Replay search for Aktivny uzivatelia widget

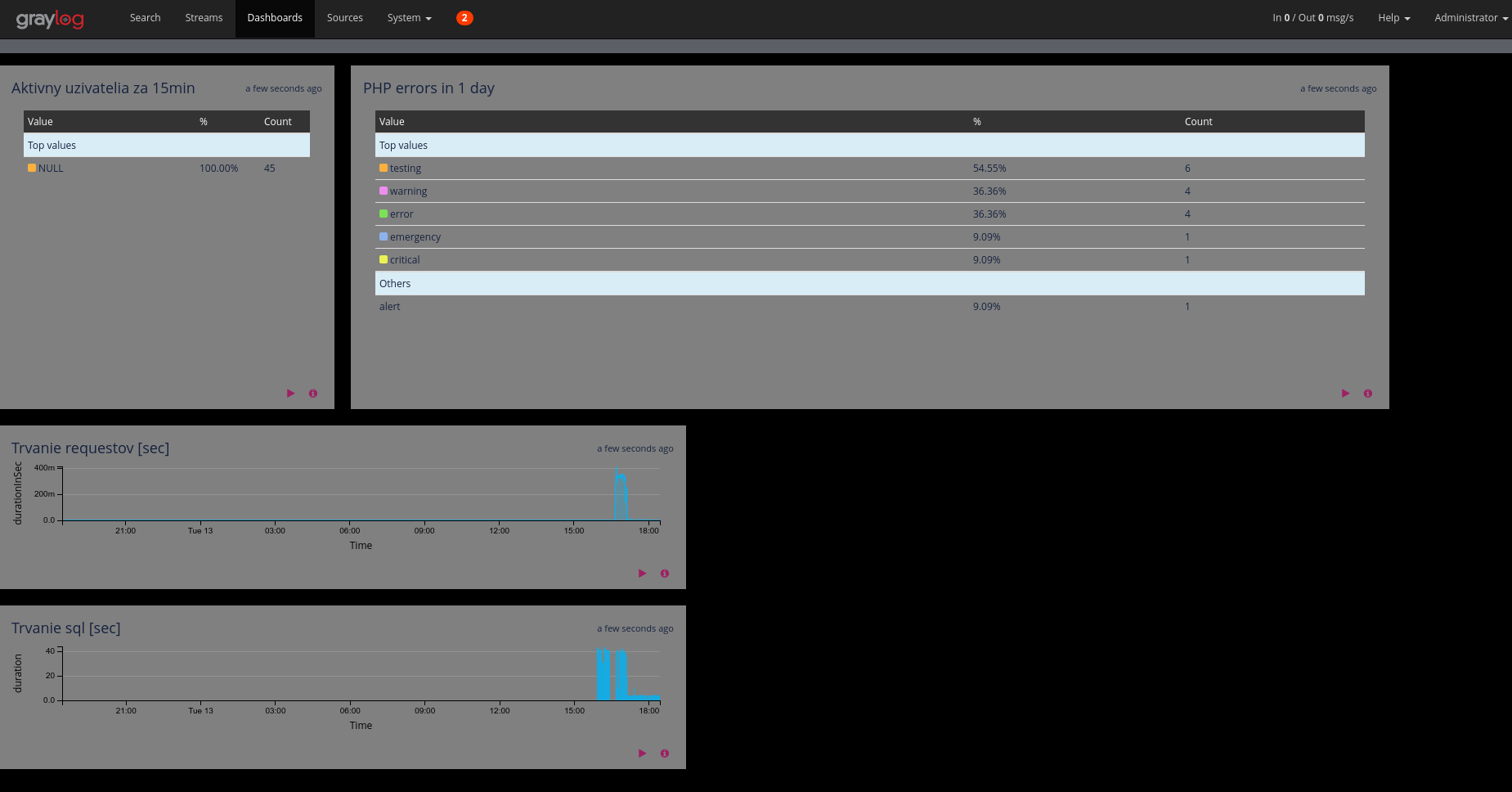pyautogui.click(x=290, y=393)
